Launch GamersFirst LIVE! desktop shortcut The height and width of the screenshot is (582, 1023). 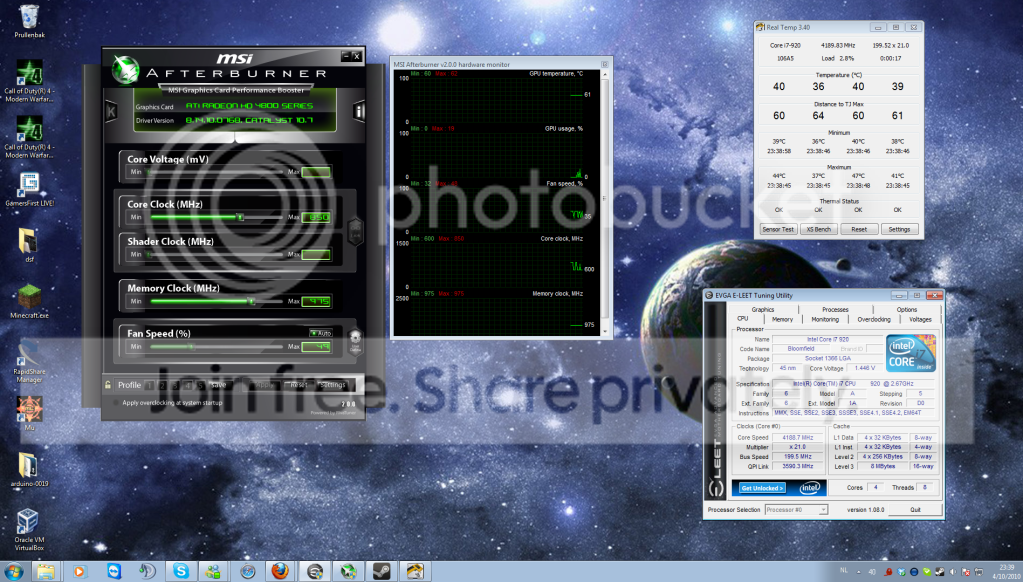tap(29, 189)
